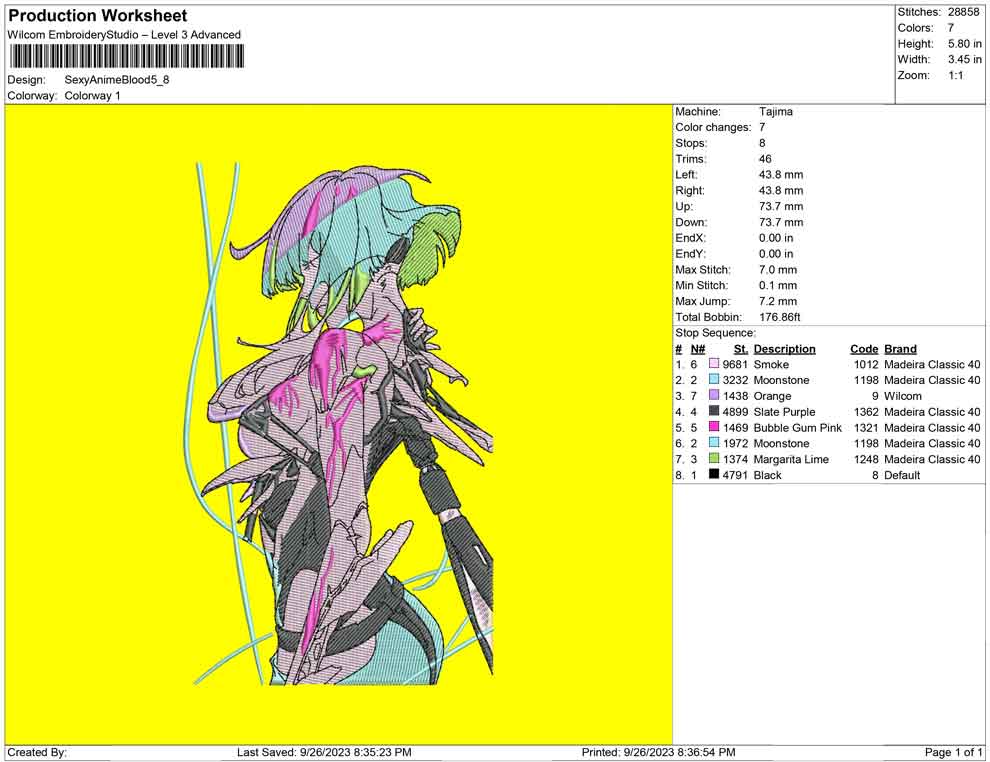Select the "Wilcom" brand in the Orange row
The image size is (990, 762).
click(902, 396)
